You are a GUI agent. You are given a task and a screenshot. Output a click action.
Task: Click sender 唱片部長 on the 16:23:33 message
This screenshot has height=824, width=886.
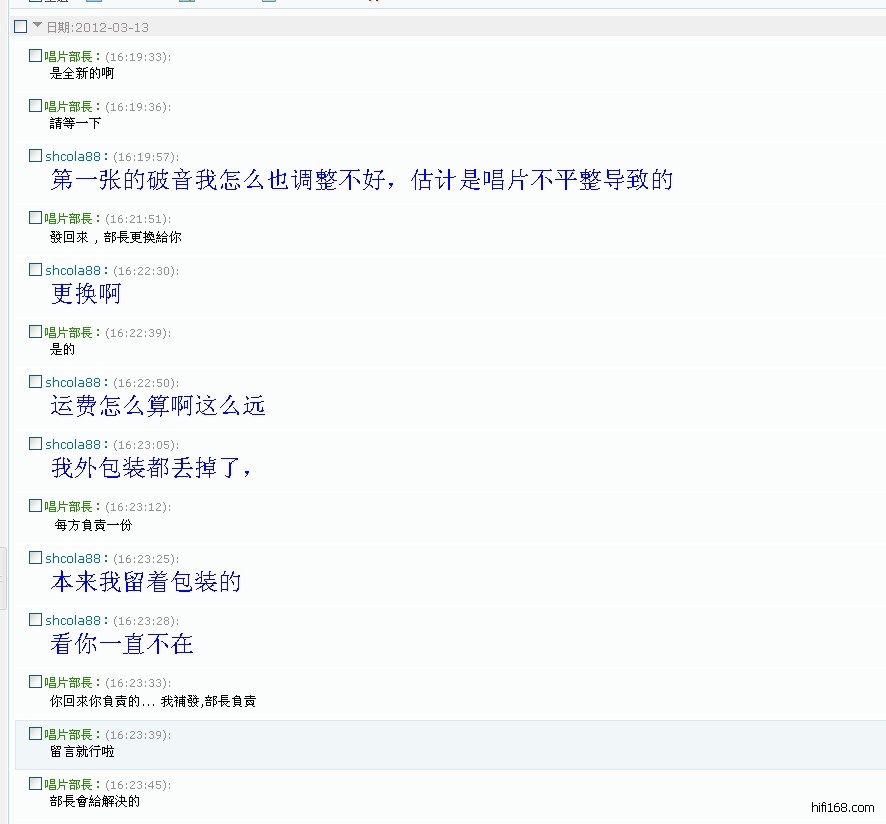71,682
